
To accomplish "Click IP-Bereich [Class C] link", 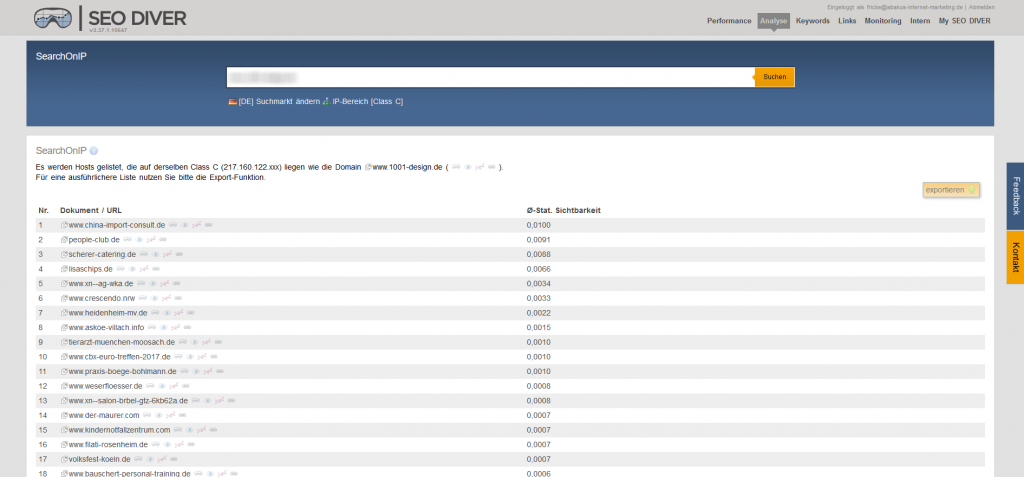I will (x=368, y=102).
